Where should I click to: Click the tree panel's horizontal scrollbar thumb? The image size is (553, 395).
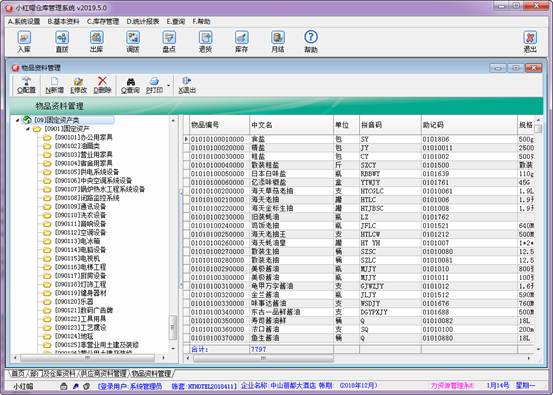point(87,358)
